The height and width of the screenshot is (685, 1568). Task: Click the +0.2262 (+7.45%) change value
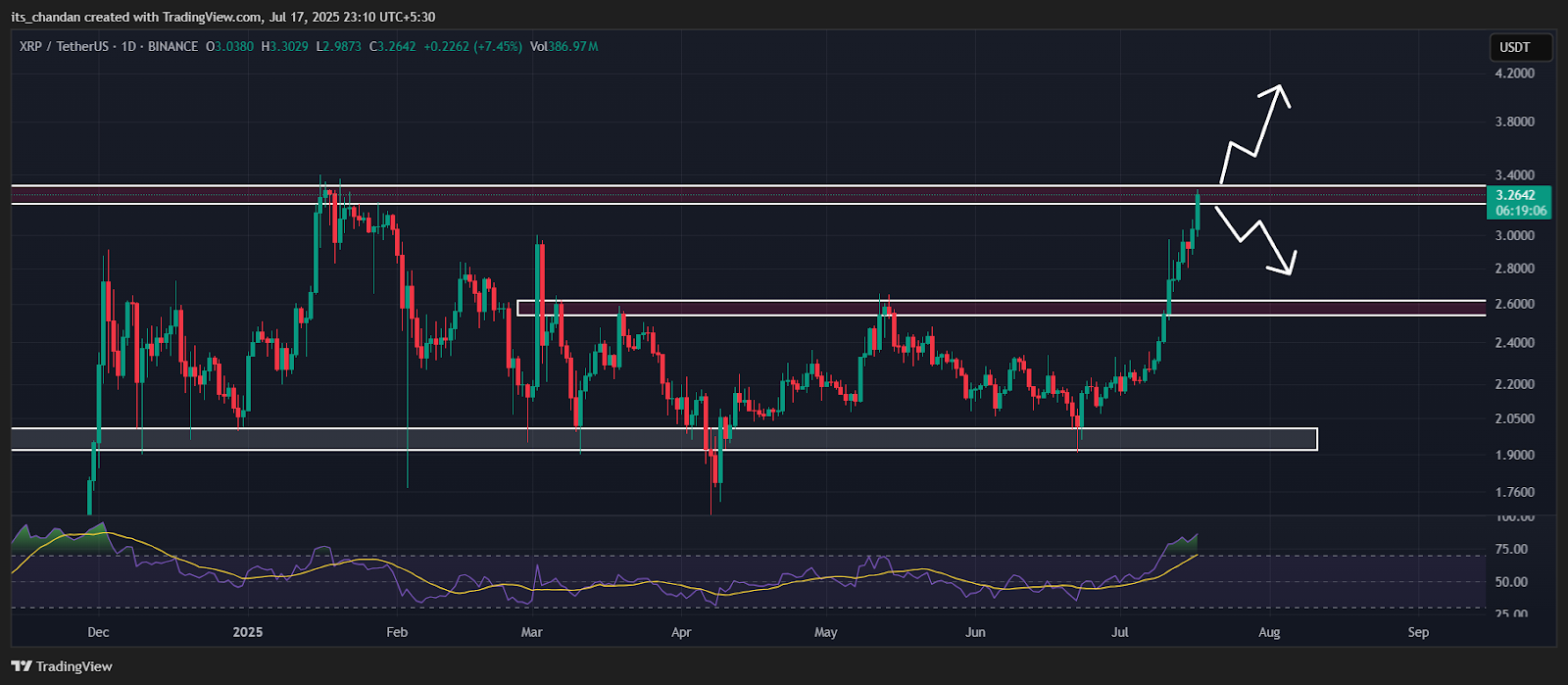473,46
